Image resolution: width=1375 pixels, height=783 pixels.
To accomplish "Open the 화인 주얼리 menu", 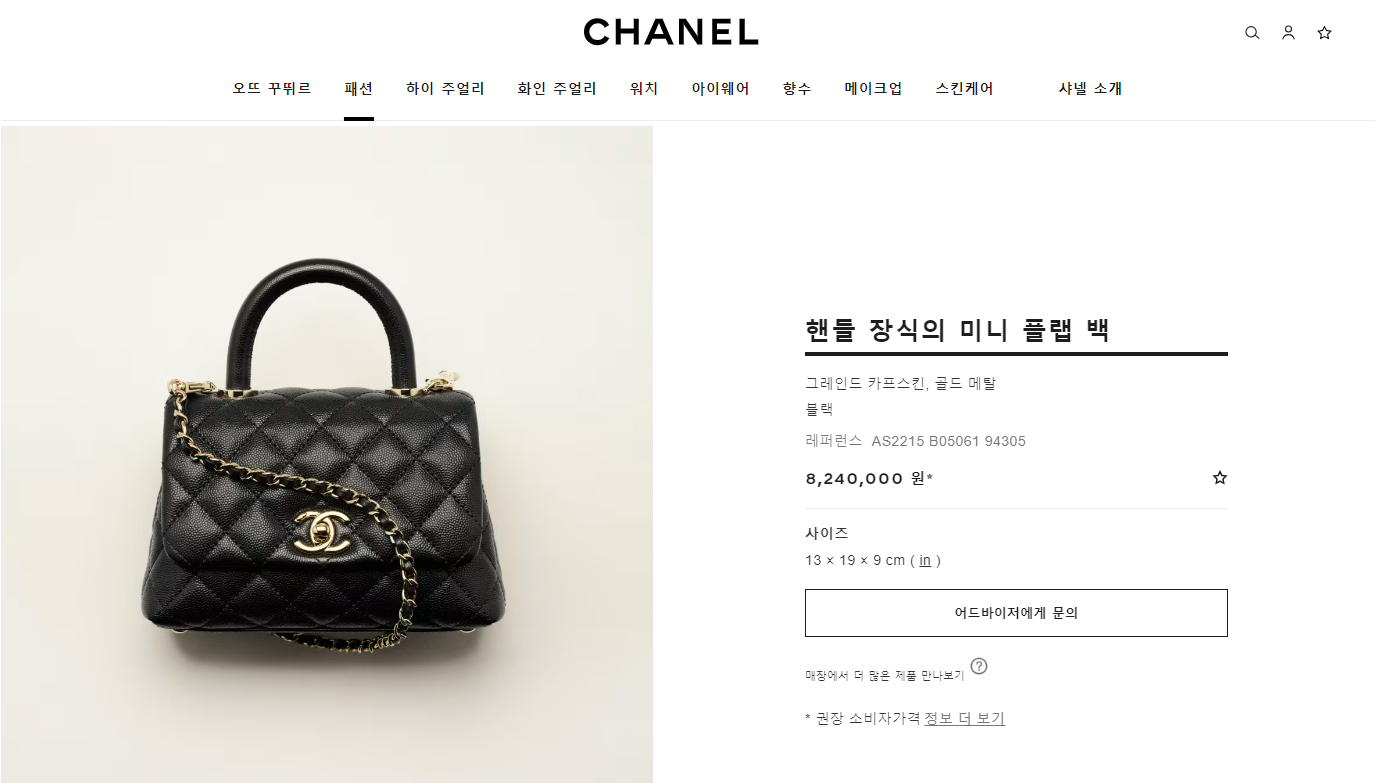I will coord(557,88).
